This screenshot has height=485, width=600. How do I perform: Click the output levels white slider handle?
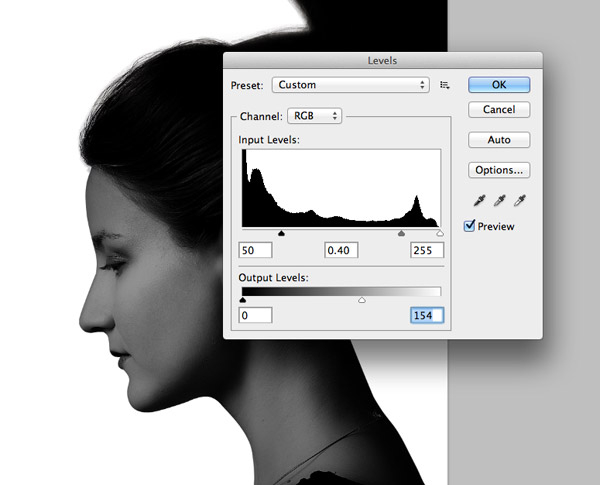(x=362, y=299)
